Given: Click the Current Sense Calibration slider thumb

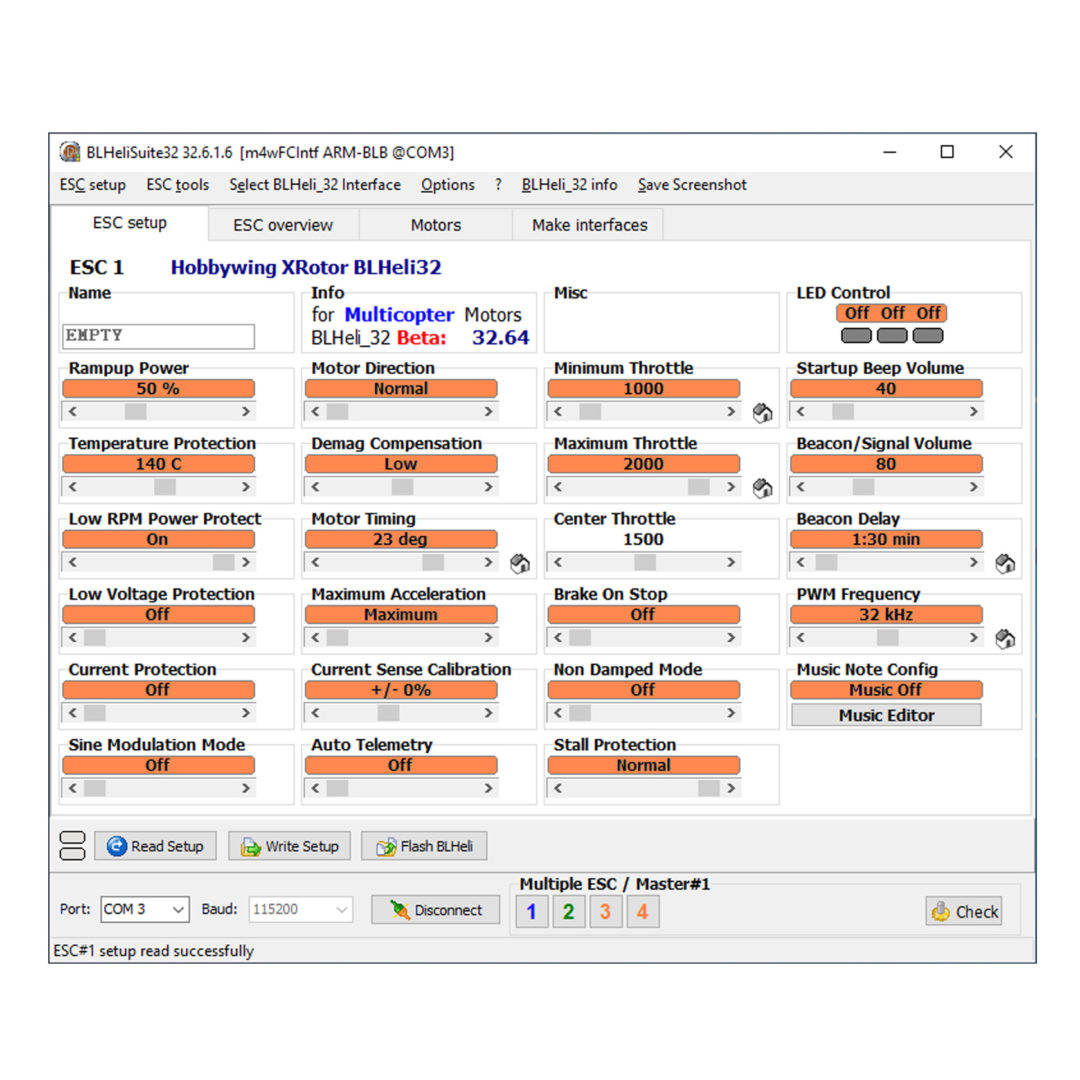Looking at the screenshot, I should coord(388,713).
